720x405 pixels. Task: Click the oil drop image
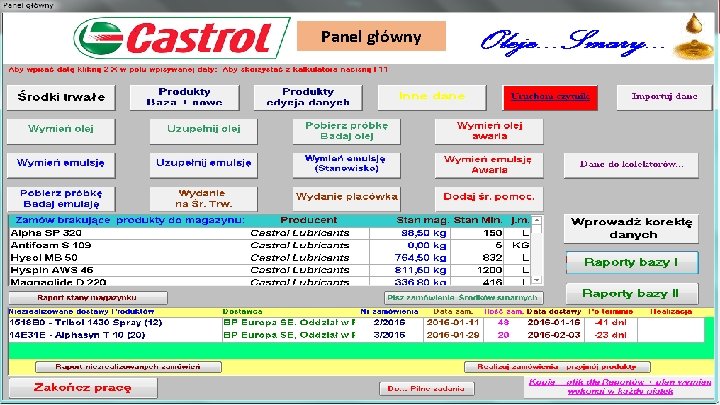click(694, 36)
